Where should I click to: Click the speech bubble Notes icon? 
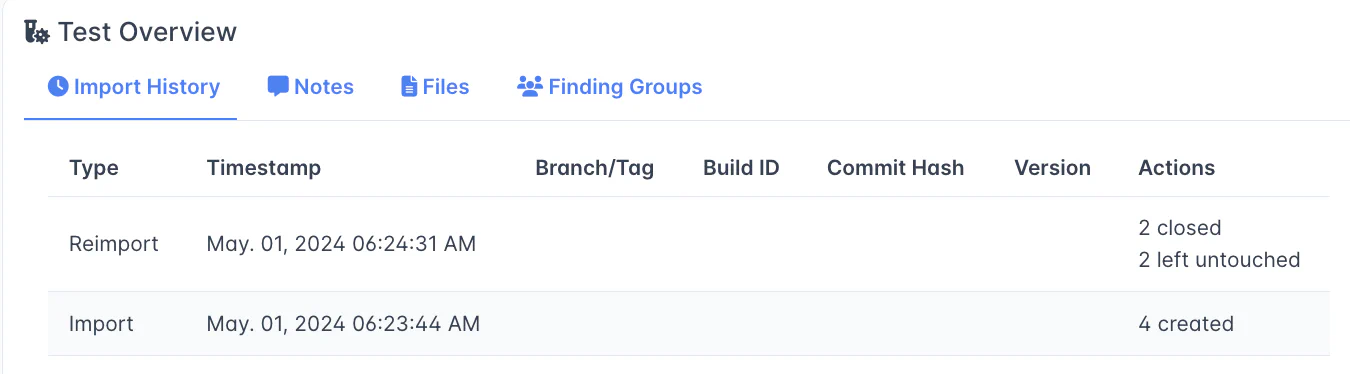pos(278,87)
